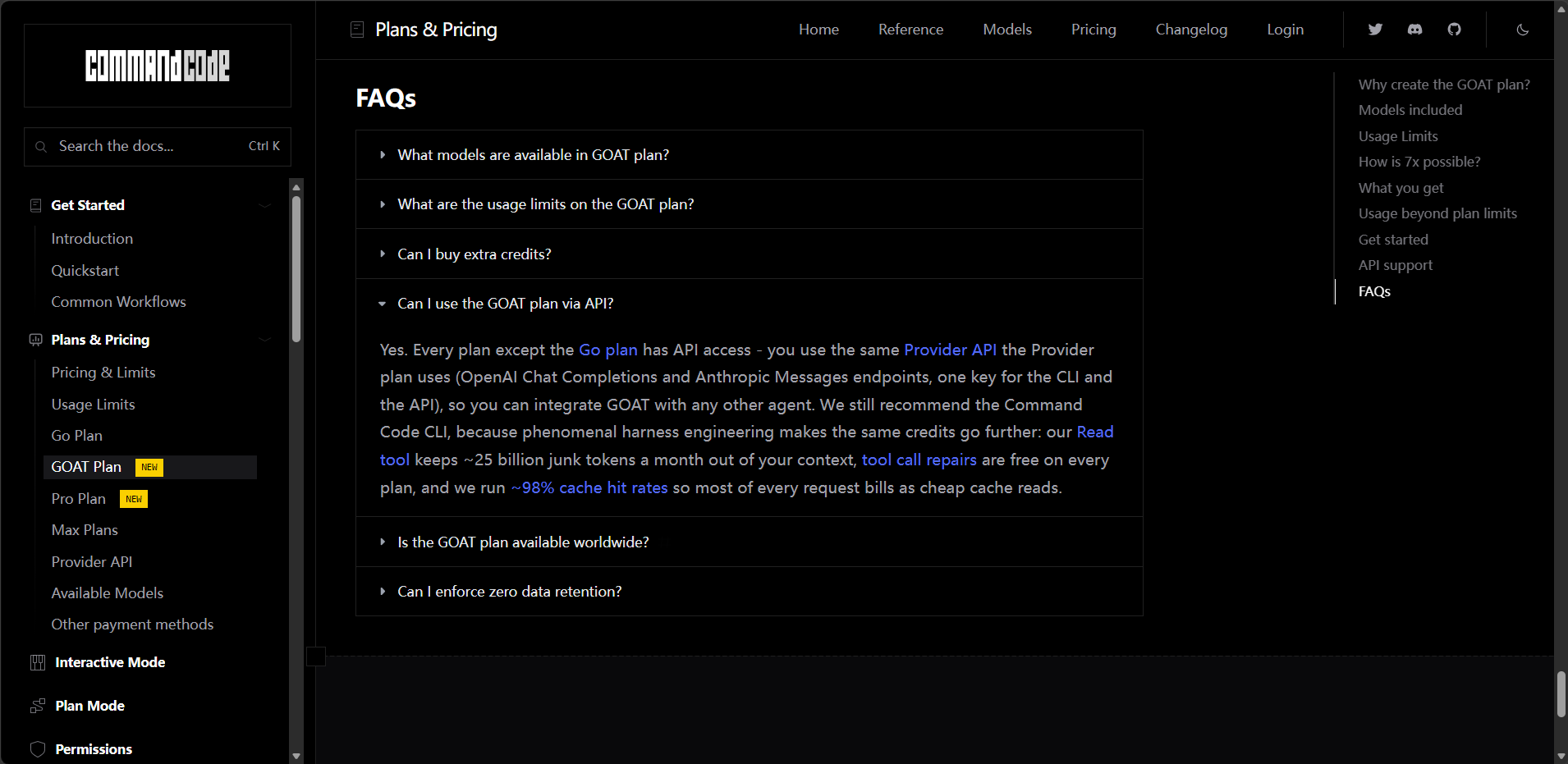Jump to 'Get started' in table of contents
This screenshot has width=1568, height=764.
pyautogui.click(x=1393, y=240)
